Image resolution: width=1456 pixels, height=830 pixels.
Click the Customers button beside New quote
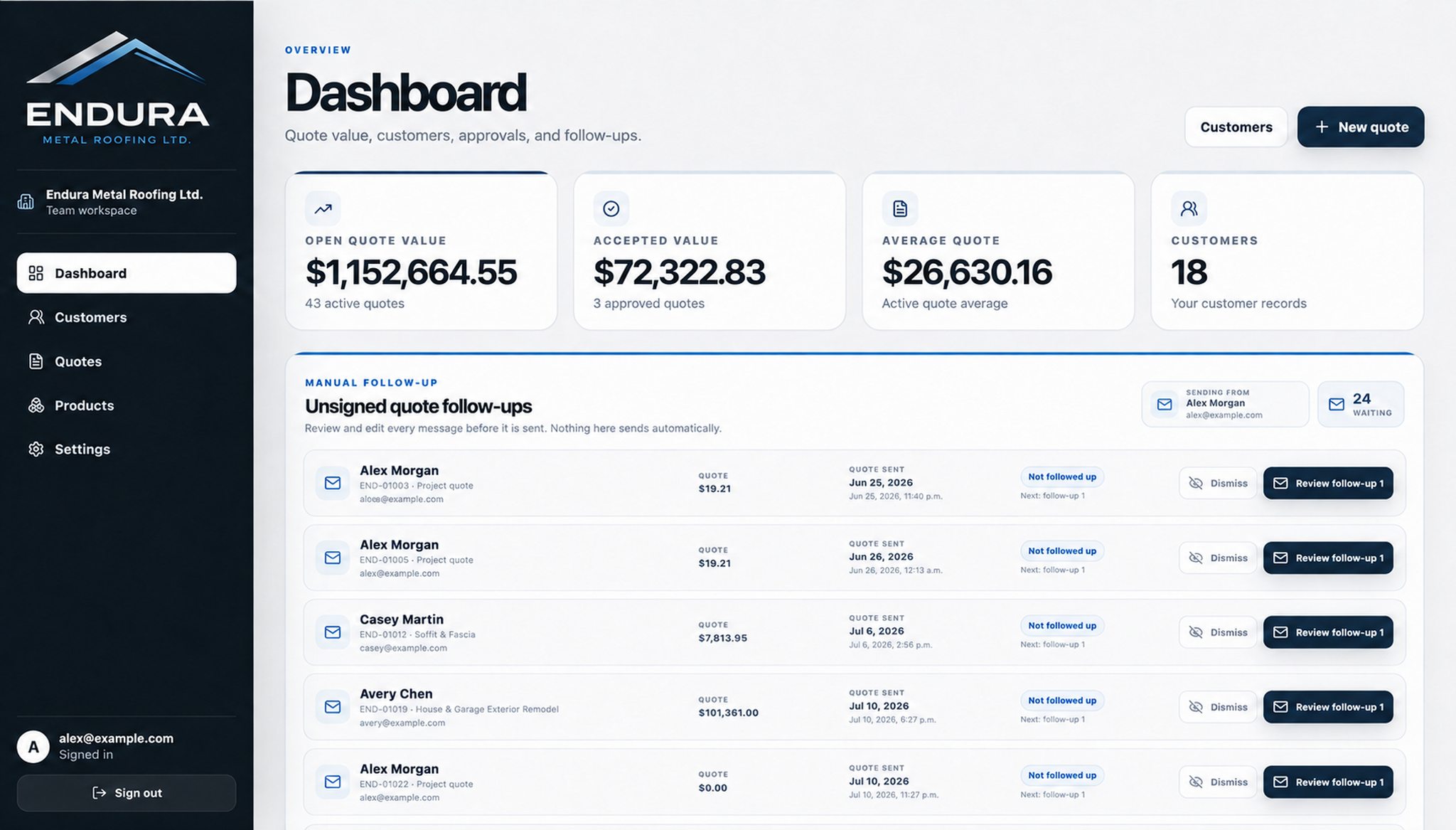click(x=1236, y=127)
